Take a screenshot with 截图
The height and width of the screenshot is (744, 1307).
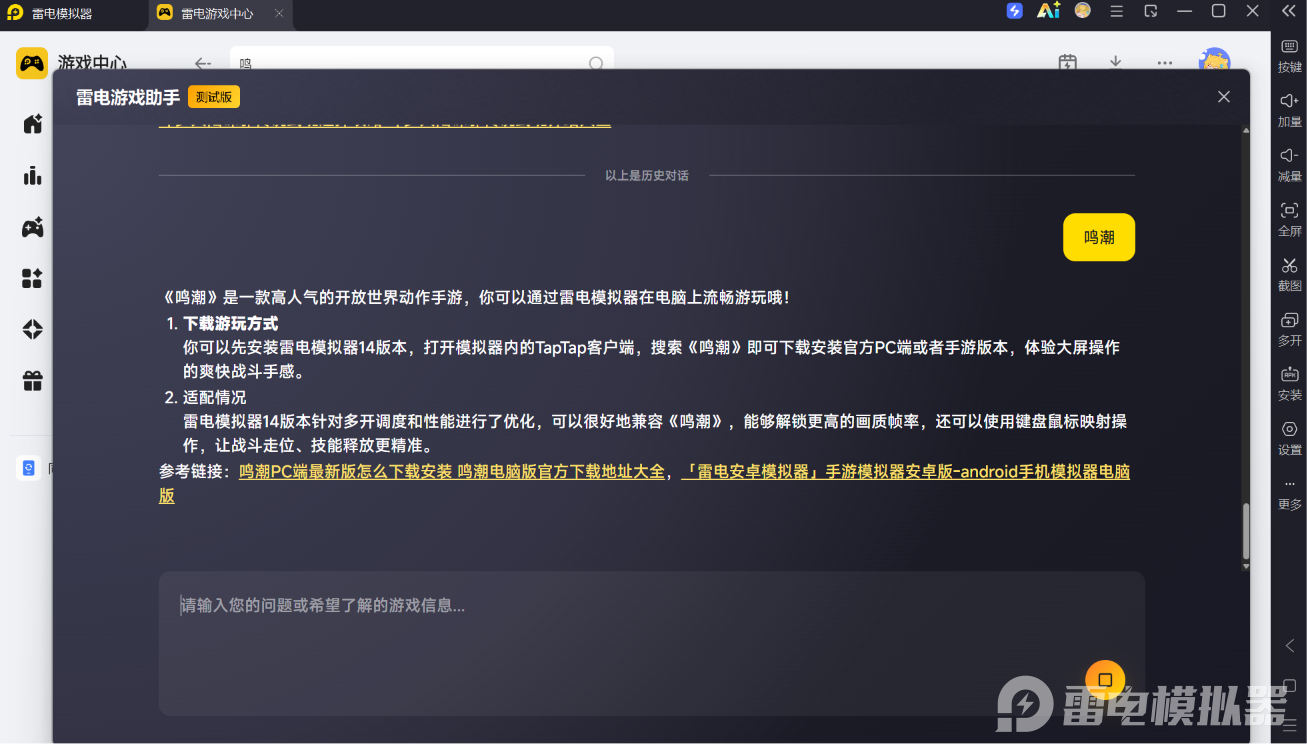click(1289, 274)
